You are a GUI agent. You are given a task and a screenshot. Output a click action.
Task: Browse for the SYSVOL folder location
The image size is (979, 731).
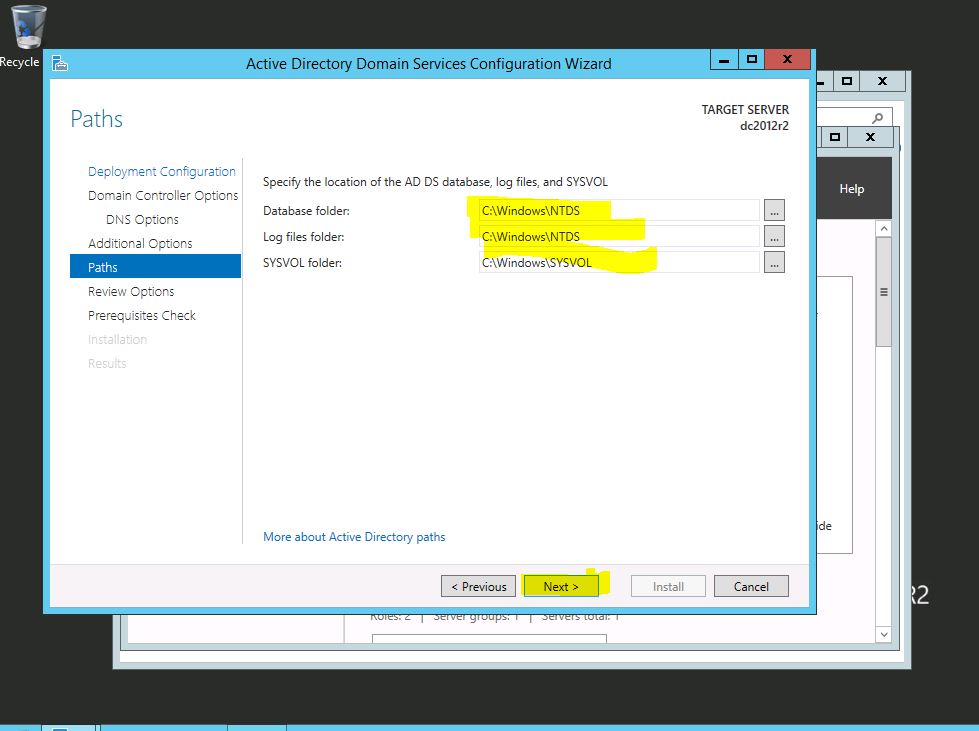point(774,263)
